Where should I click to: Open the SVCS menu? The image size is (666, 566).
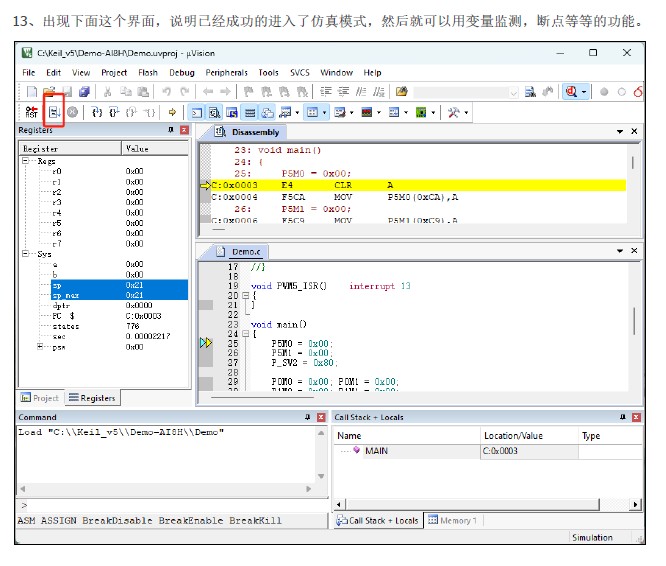click(300, 73)
